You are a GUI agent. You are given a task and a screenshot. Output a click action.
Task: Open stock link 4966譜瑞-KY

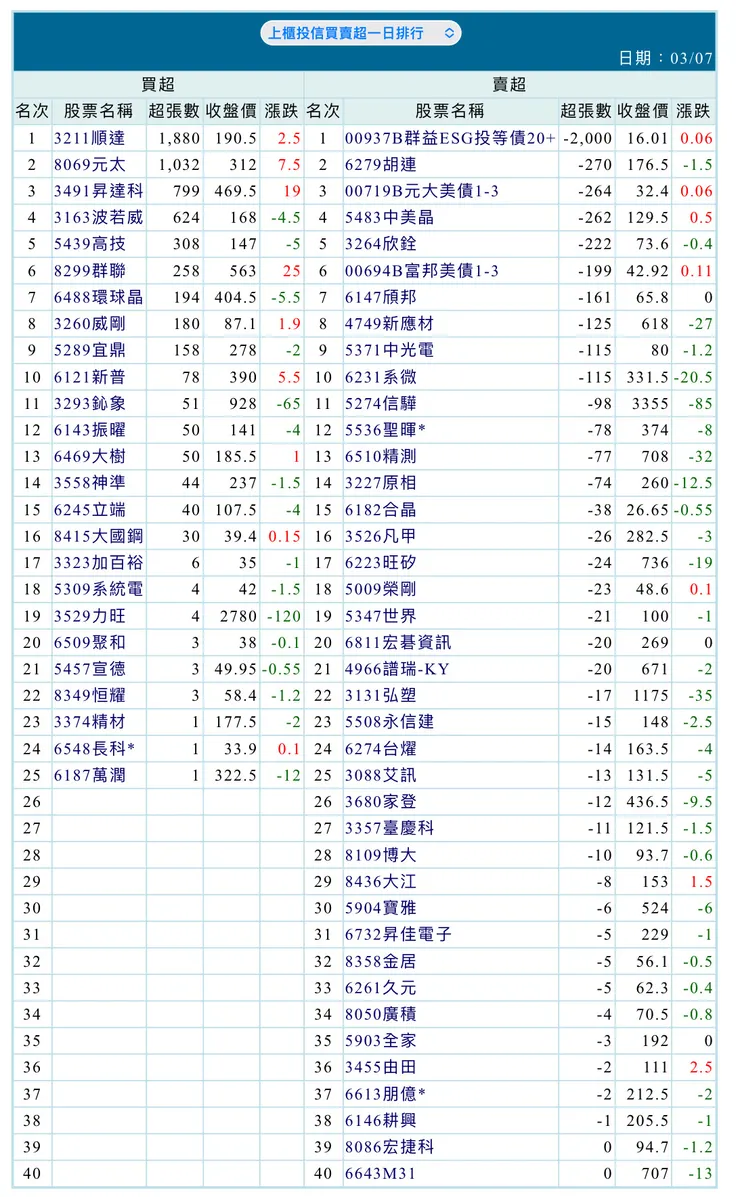(x=397, y=669)
